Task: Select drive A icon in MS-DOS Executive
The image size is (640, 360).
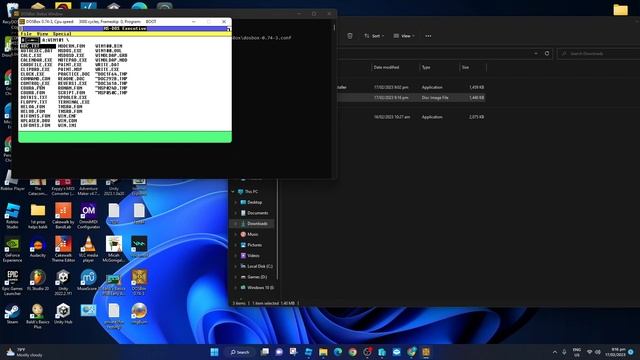Action: point(30,40)
